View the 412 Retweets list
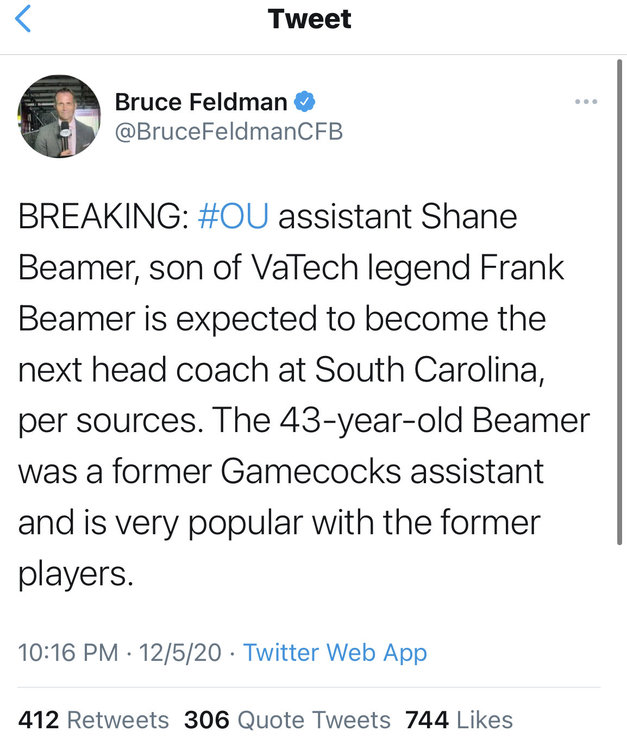This screenshot has width=627, height=750. [93, 719]
